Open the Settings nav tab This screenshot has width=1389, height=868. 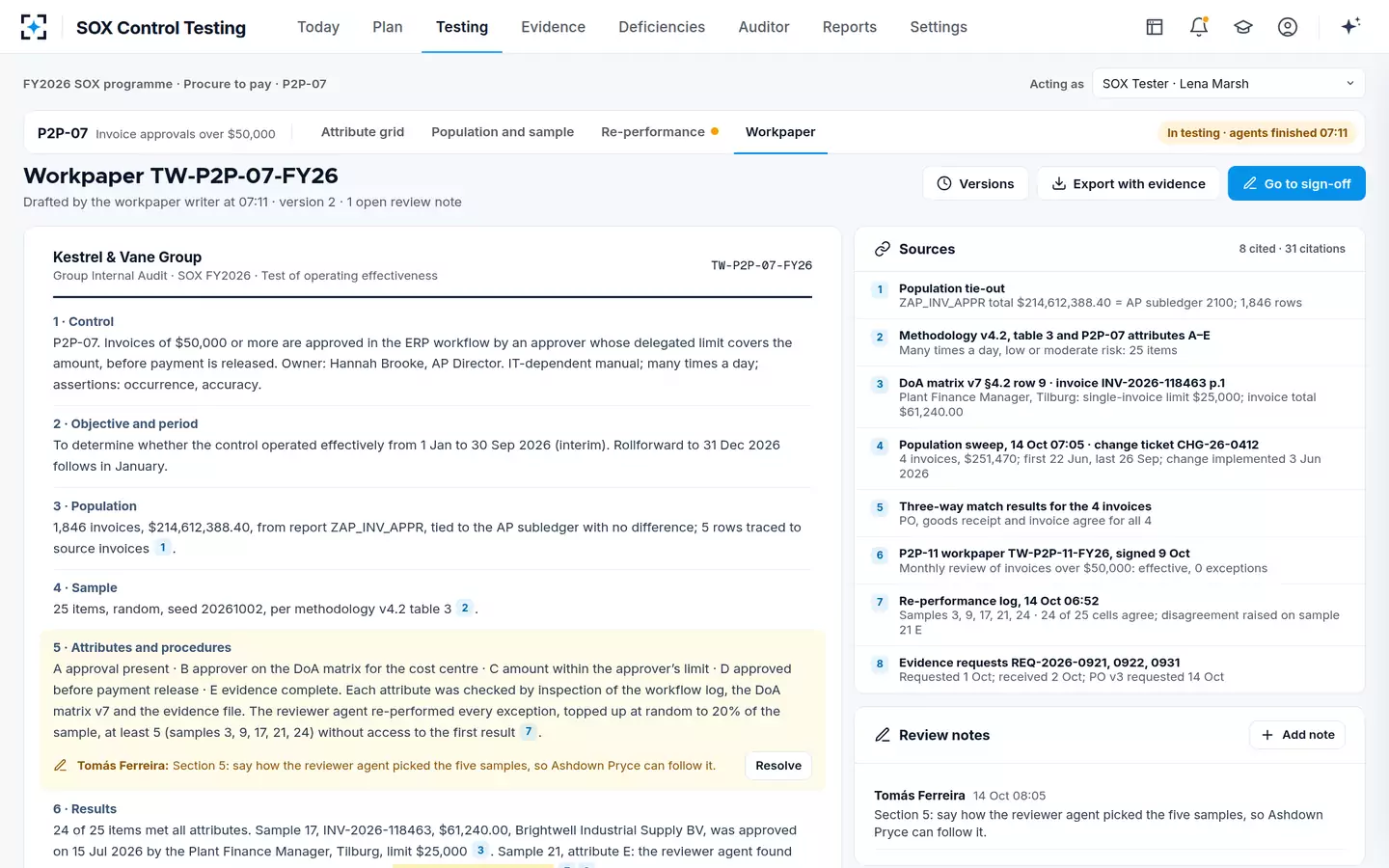point(939,27)
